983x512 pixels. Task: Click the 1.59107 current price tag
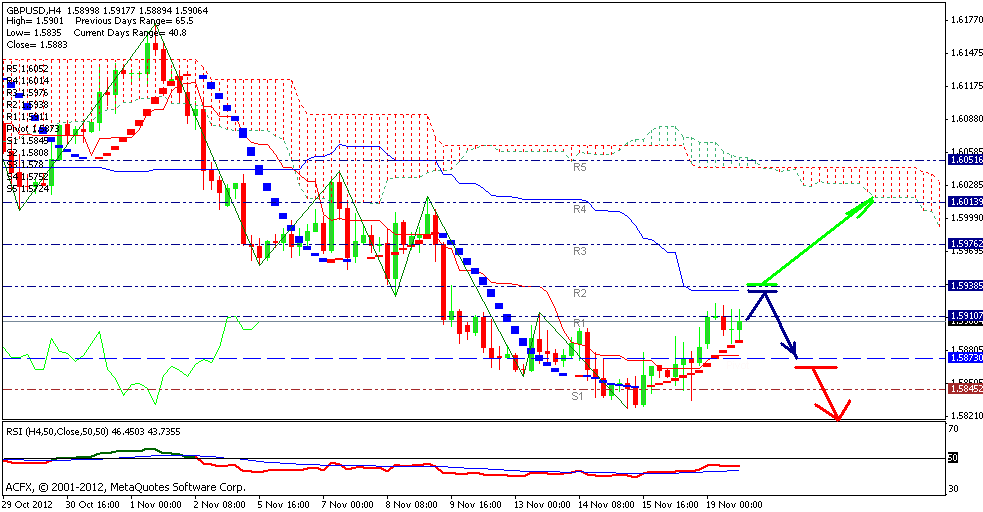coord(963,316)
